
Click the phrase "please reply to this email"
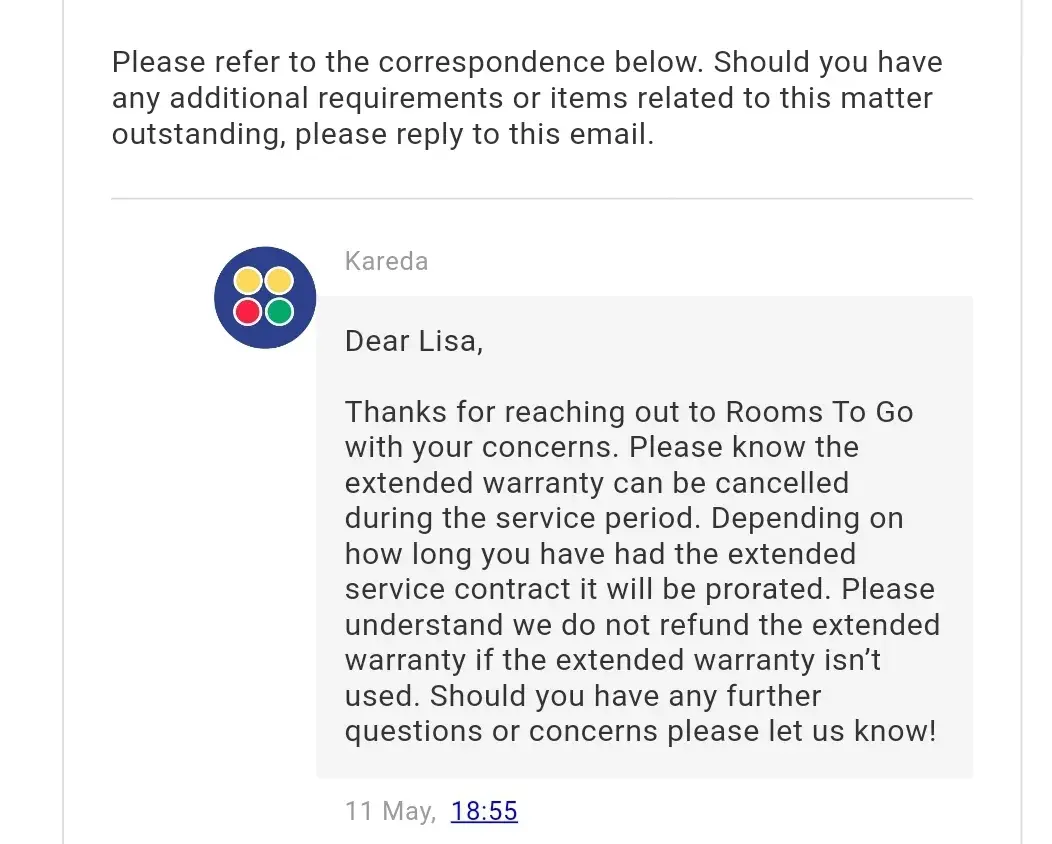(x=473, y=134)
